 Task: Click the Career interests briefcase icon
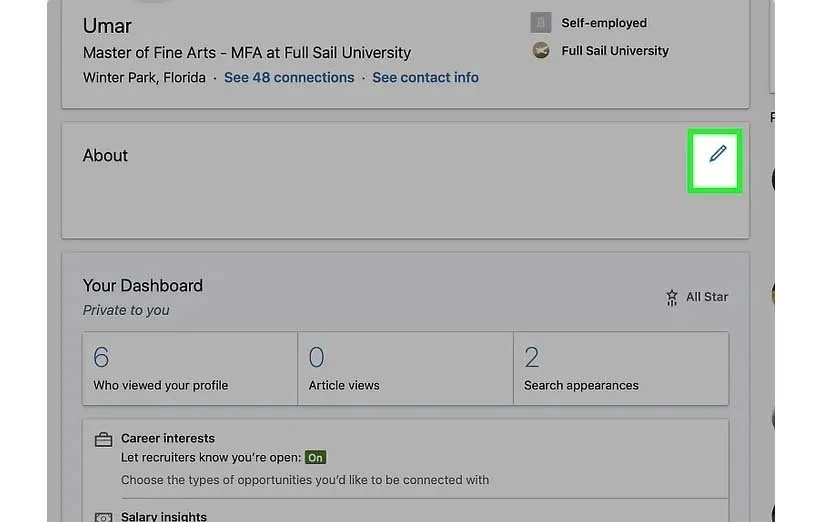pos(103,439)
